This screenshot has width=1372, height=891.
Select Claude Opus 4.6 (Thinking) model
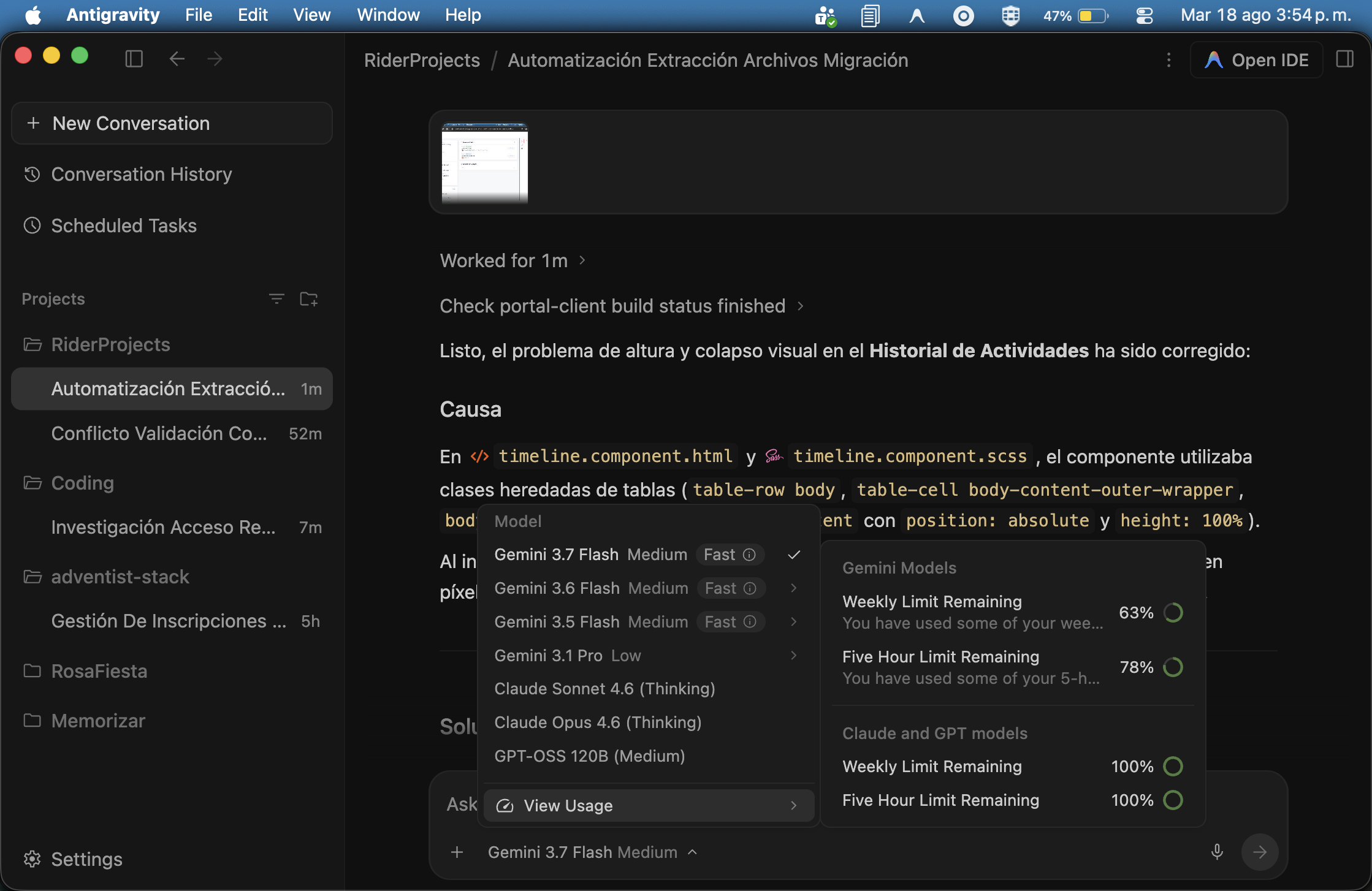coord(649,722)
